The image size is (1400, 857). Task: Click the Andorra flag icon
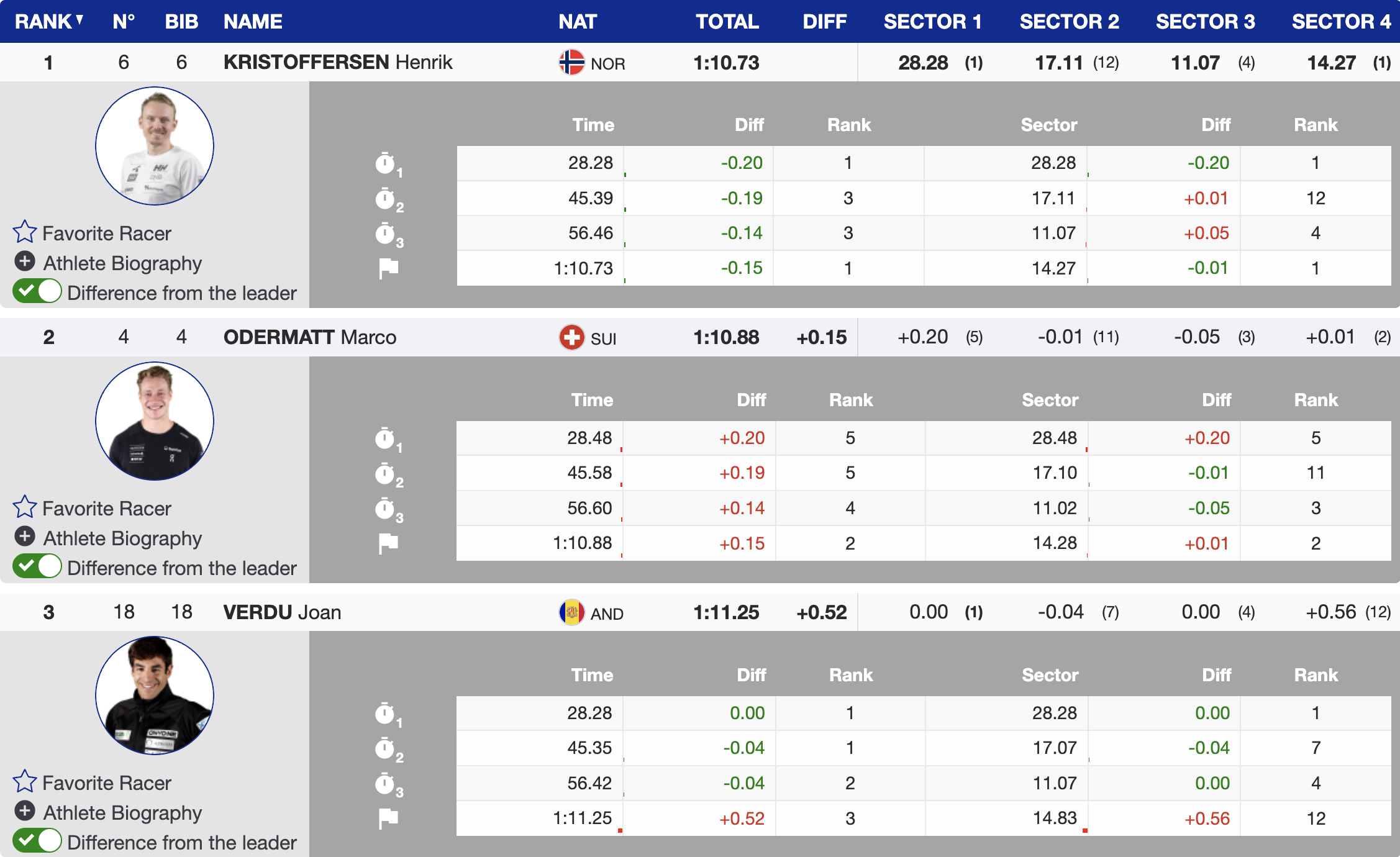[571, 612]
